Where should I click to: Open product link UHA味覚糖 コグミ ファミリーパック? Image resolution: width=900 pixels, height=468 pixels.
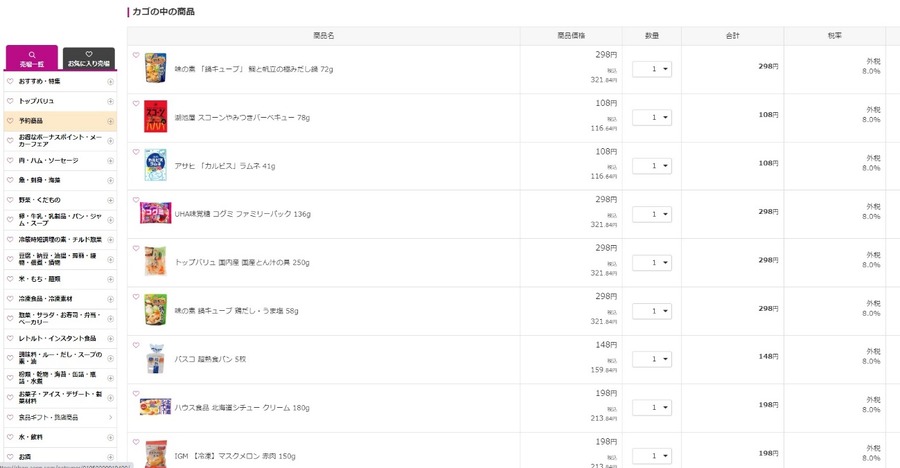coord(243,214)
